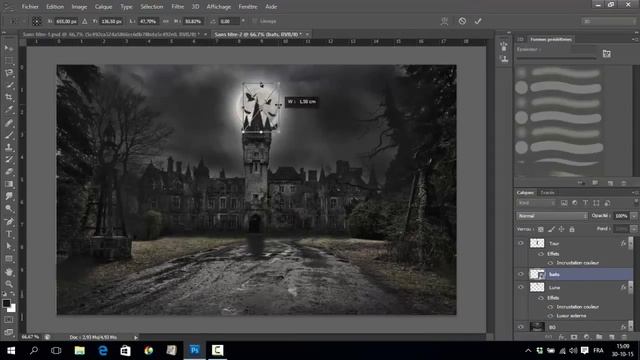
Task: Open the Windows Start menu
Action: [11, 350]
